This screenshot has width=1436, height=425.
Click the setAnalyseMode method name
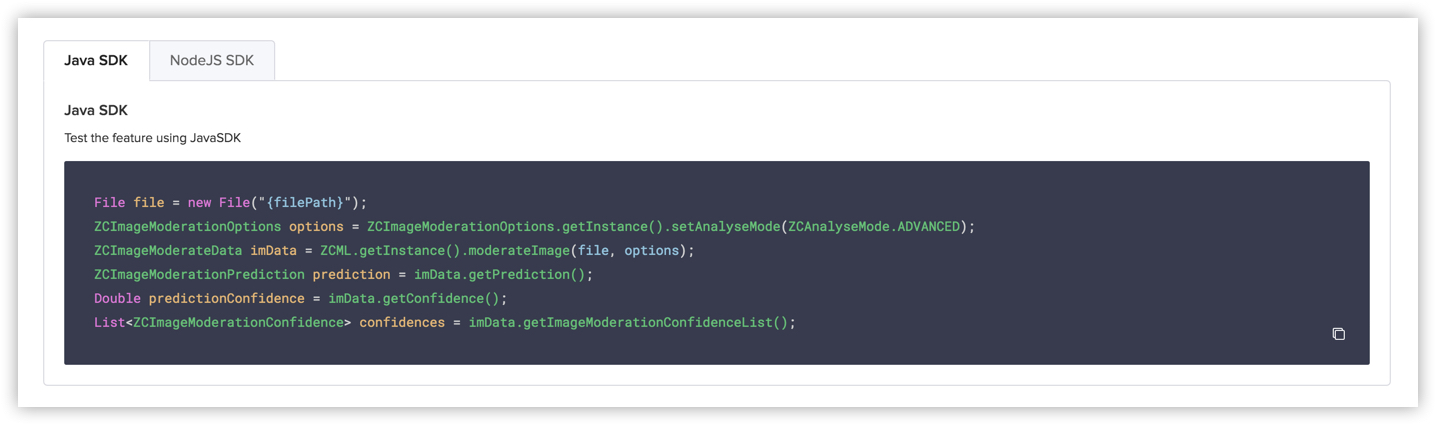pos(718,226)
